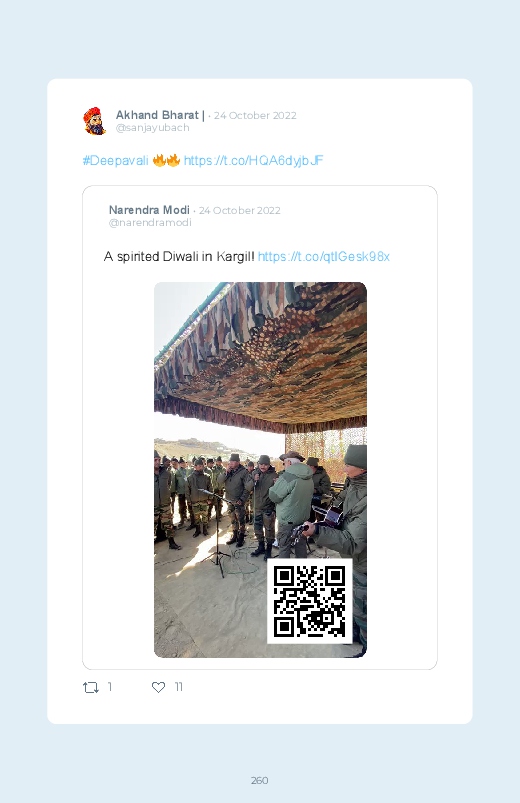Click the Akhand Bharat display name
Image resolution: width=520 pixels, height=803 pixels.
pos(160,115)
